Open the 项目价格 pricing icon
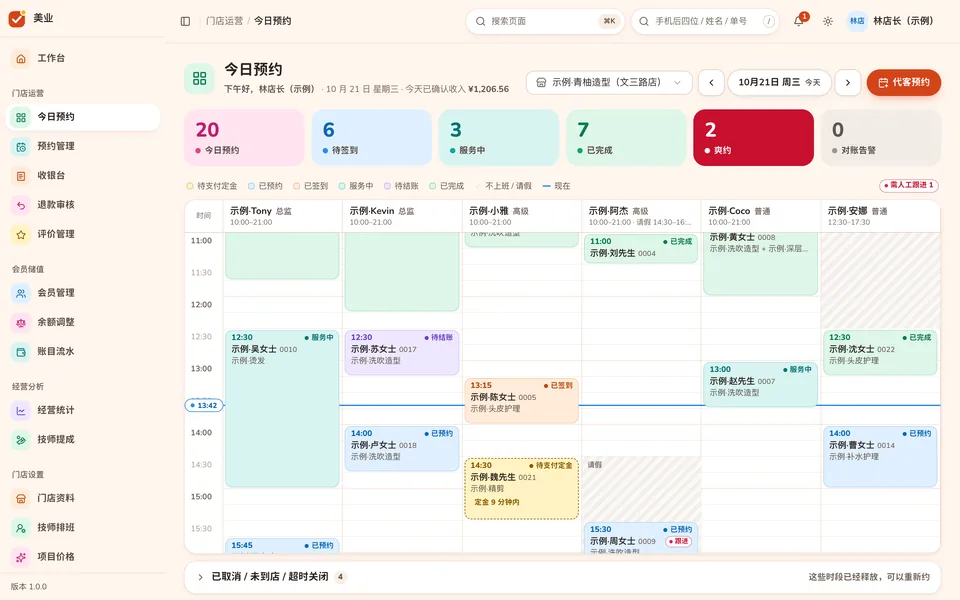 21,557
